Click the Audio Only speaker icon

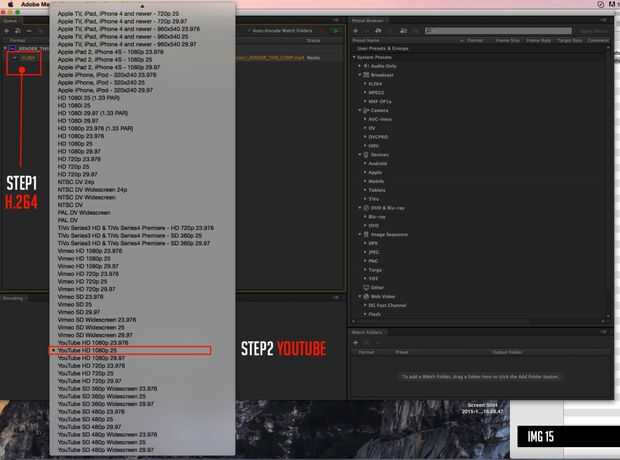click(x=366, y=66)
